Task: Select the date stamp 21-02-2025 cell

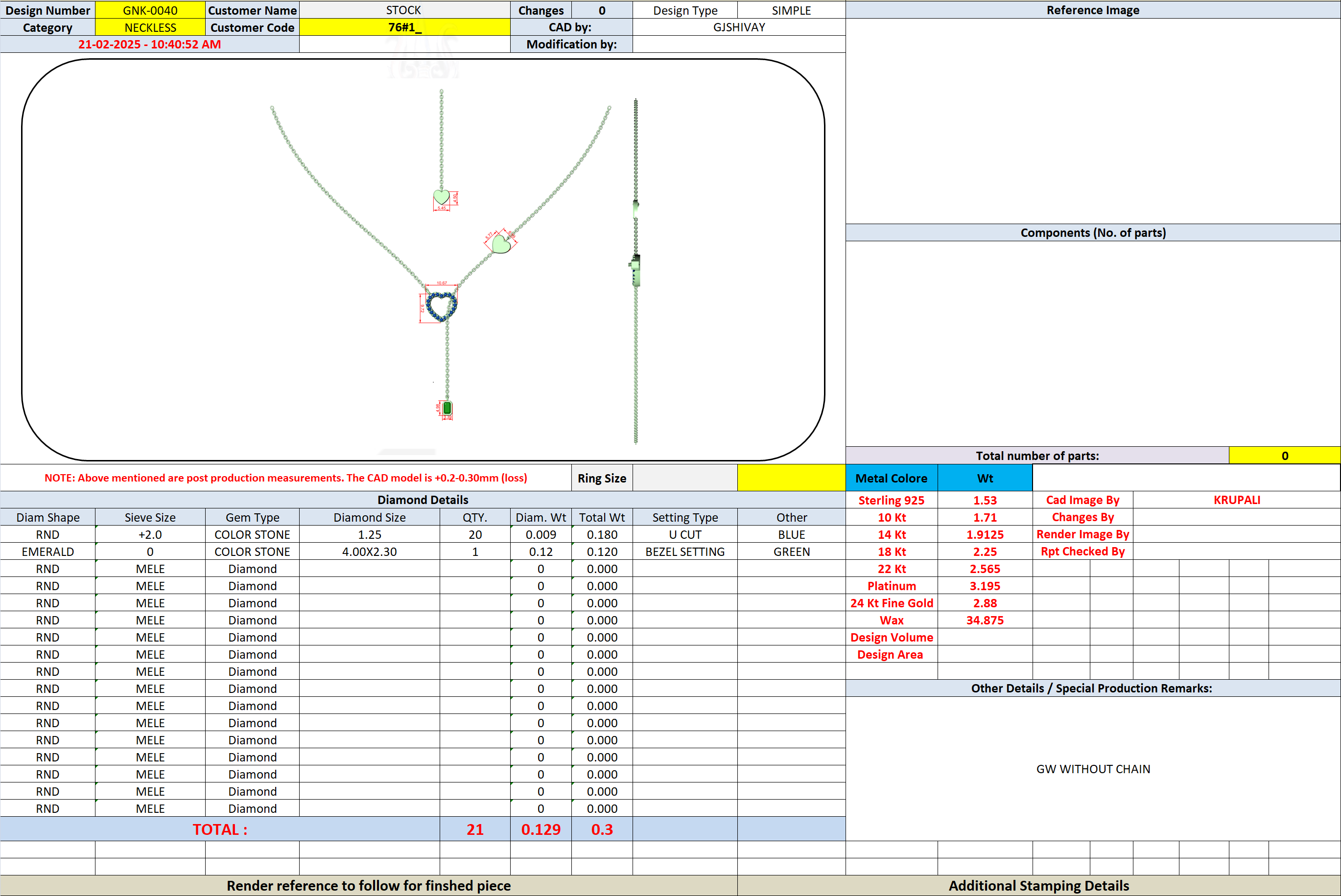Action: 149,44
